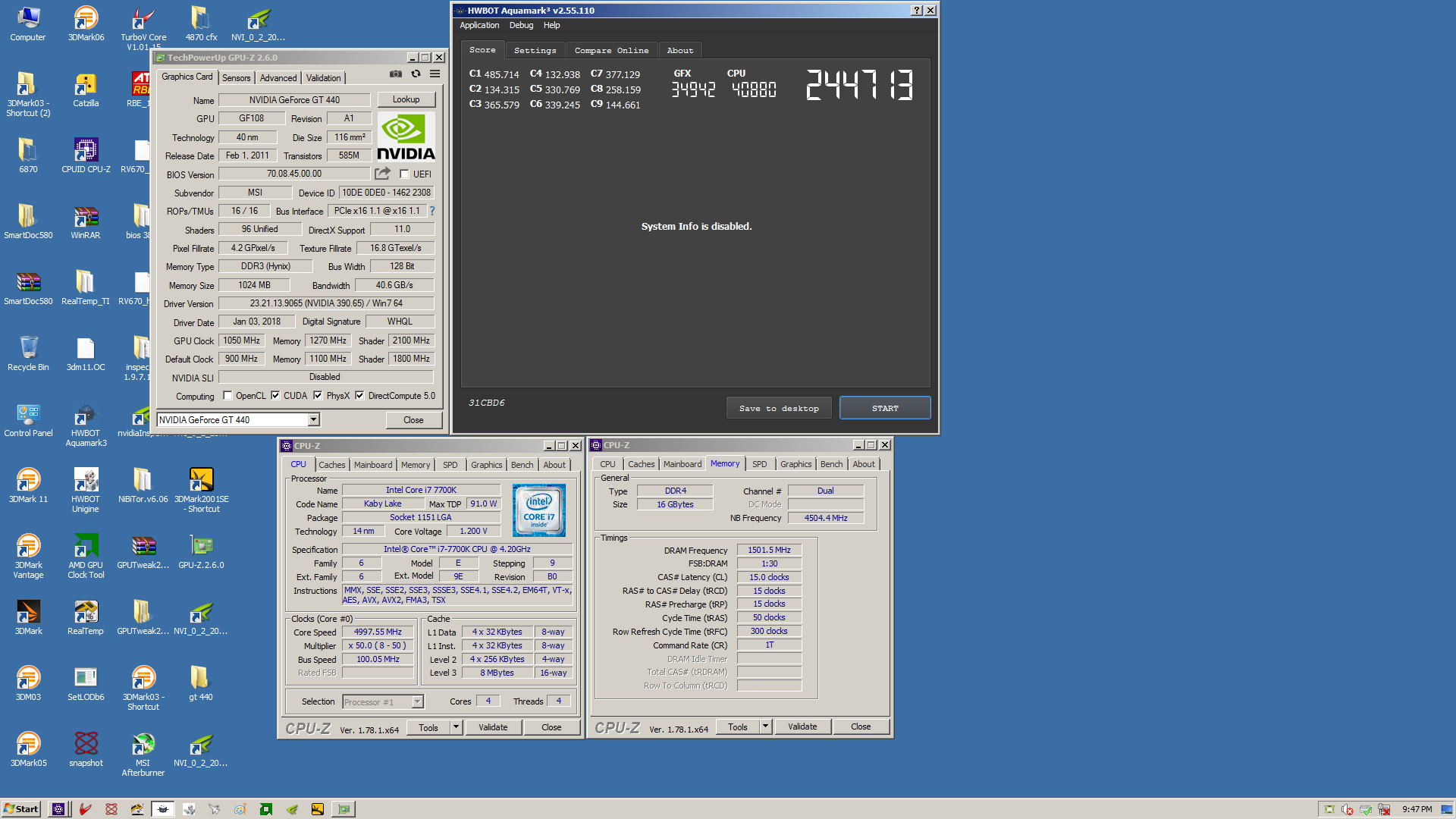This screenshot has width=1456, height=819.
Task: Open the CPUID CPU-Z desktop icon
Action: [x=86, y=155]
